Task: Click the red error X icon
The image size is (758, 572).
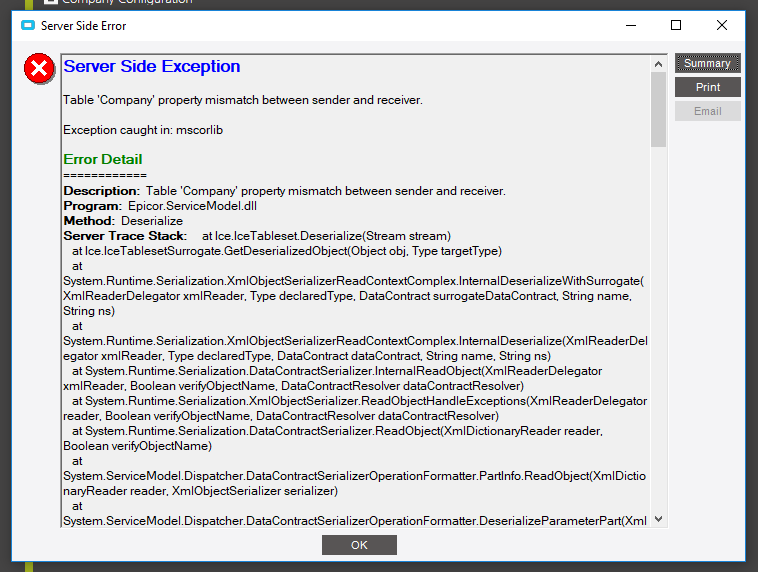Action: (39, 69)
